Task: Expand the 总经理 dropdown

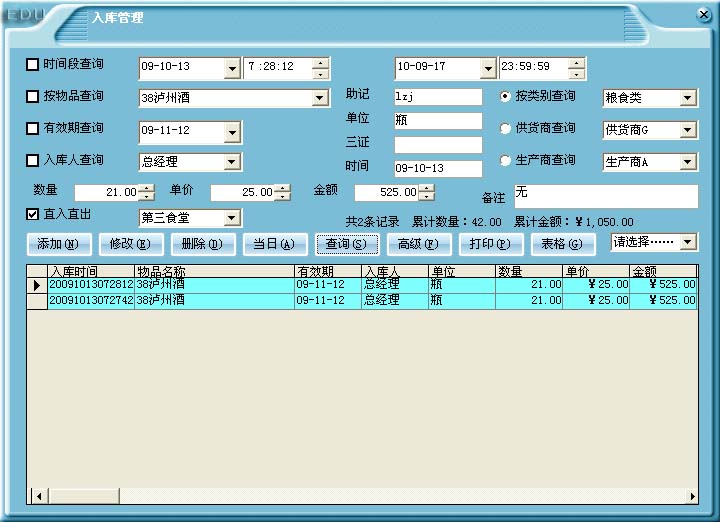Action: click(x=232, y=162)
